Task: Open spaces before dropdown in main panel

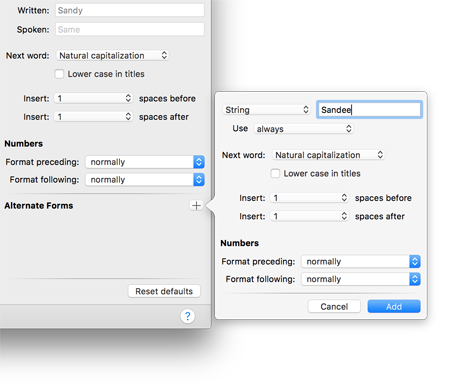Action: point(94,98)
